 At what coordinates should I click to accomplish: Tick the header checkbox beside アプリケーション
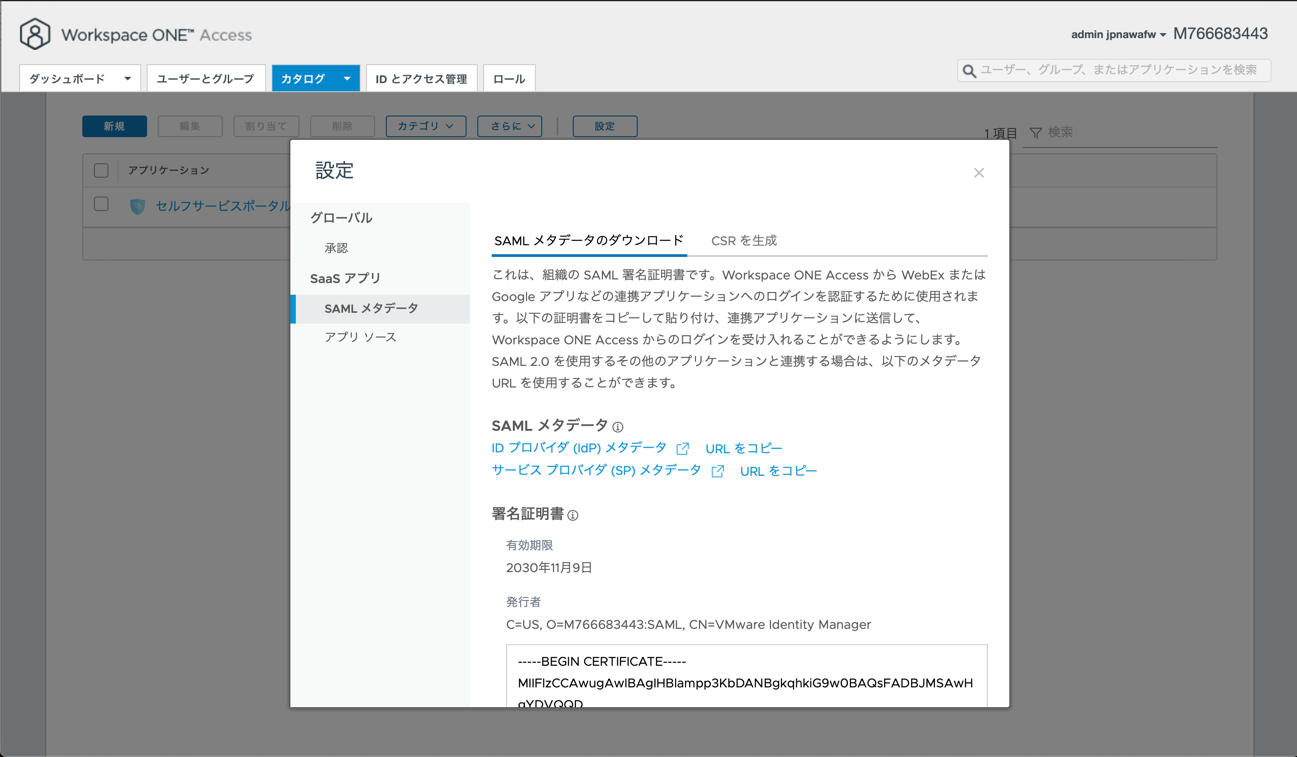tap(101, 170)
